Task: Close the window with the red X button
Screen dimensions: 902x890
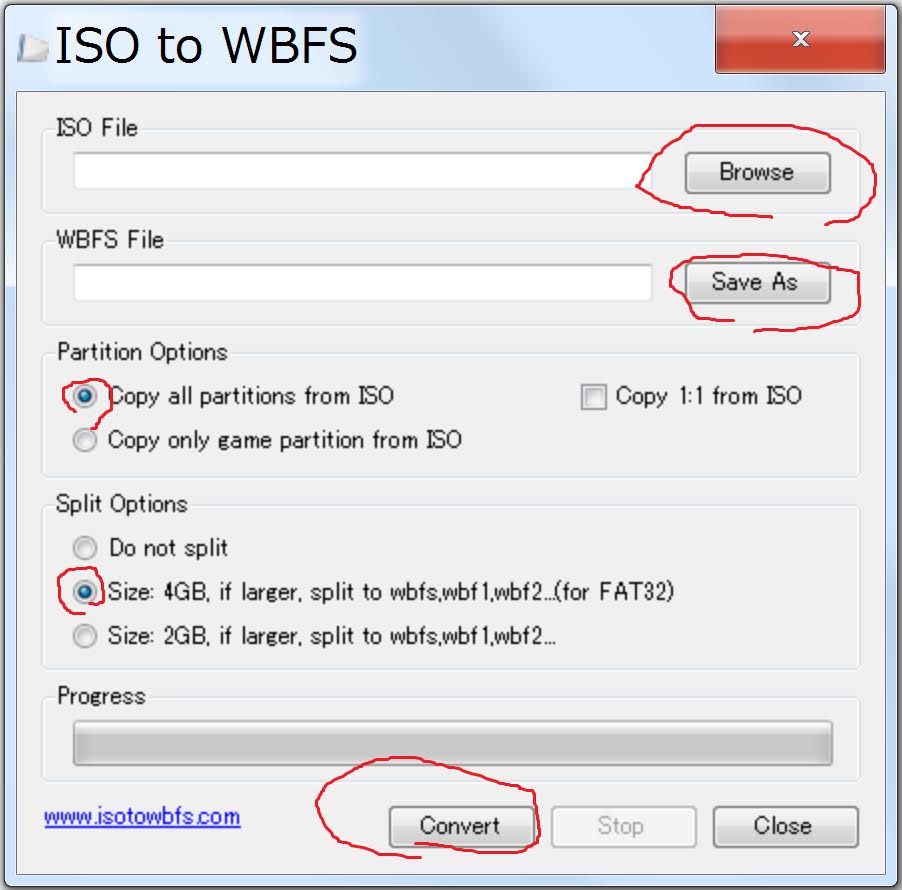Action: pos(800,39)
